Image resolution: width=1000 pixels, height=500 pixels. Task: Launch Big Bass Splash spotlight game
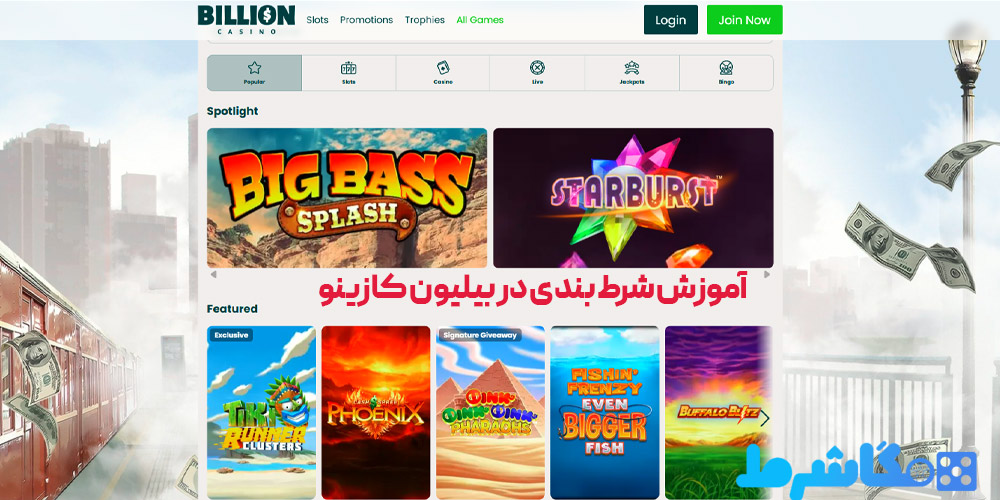click(347, 198)
